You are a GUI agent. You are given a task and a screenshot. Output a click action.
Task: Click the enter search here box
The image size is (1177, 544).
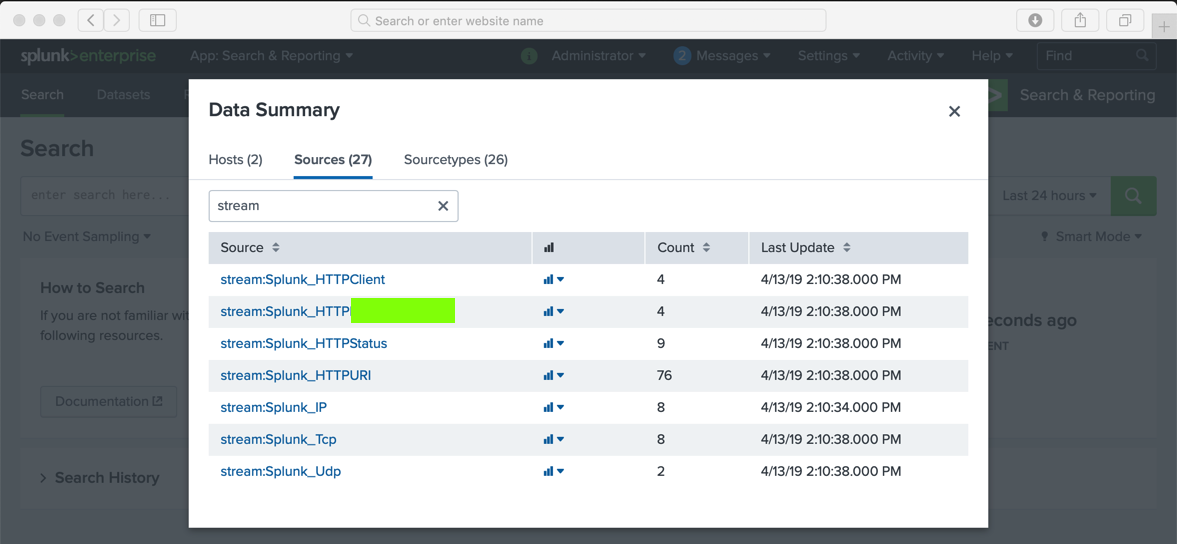pyautogui.click(x=105, y=195)
